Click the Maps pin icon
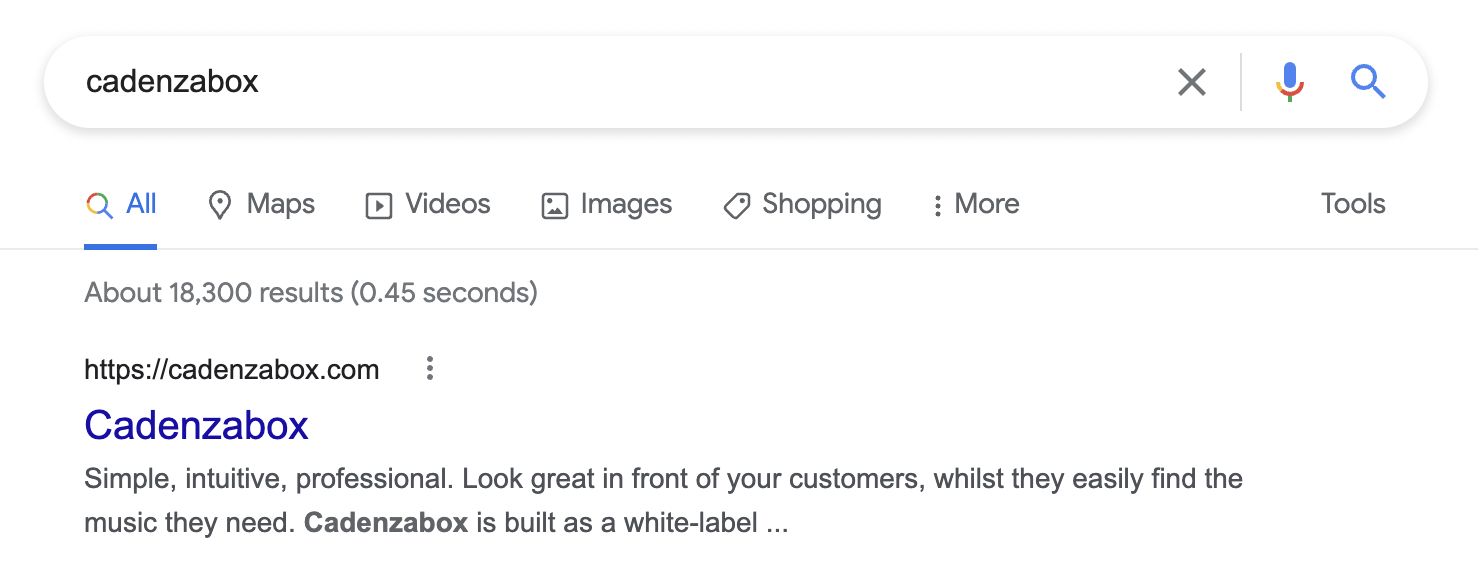 (x=219, y=206)
